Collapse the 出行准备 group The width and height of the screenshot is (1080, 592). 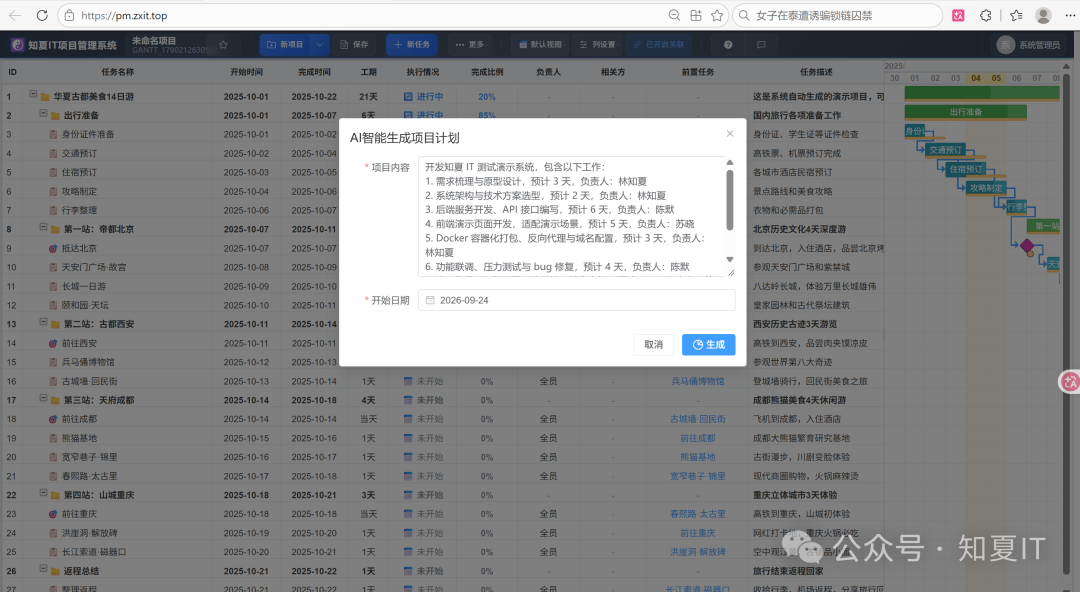(x=43, y=113)
